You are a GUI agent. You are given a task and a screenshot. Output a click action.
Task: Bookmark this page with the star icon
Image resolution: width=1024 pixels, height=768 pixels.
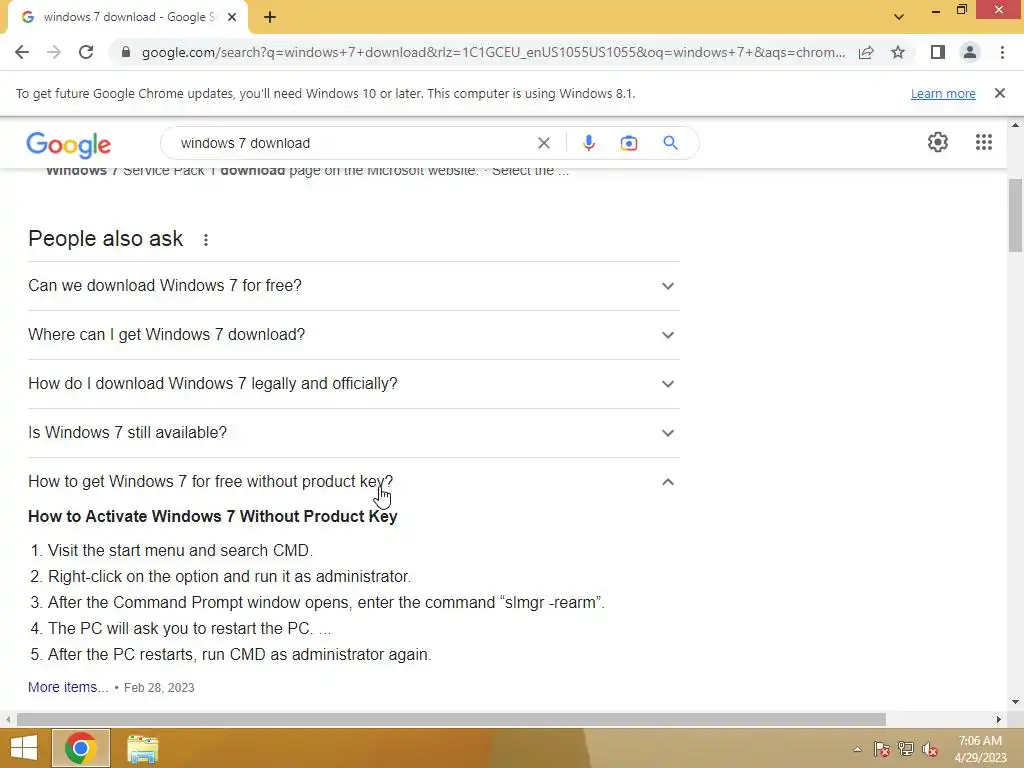pyautogui.click(x=898, y=52)
